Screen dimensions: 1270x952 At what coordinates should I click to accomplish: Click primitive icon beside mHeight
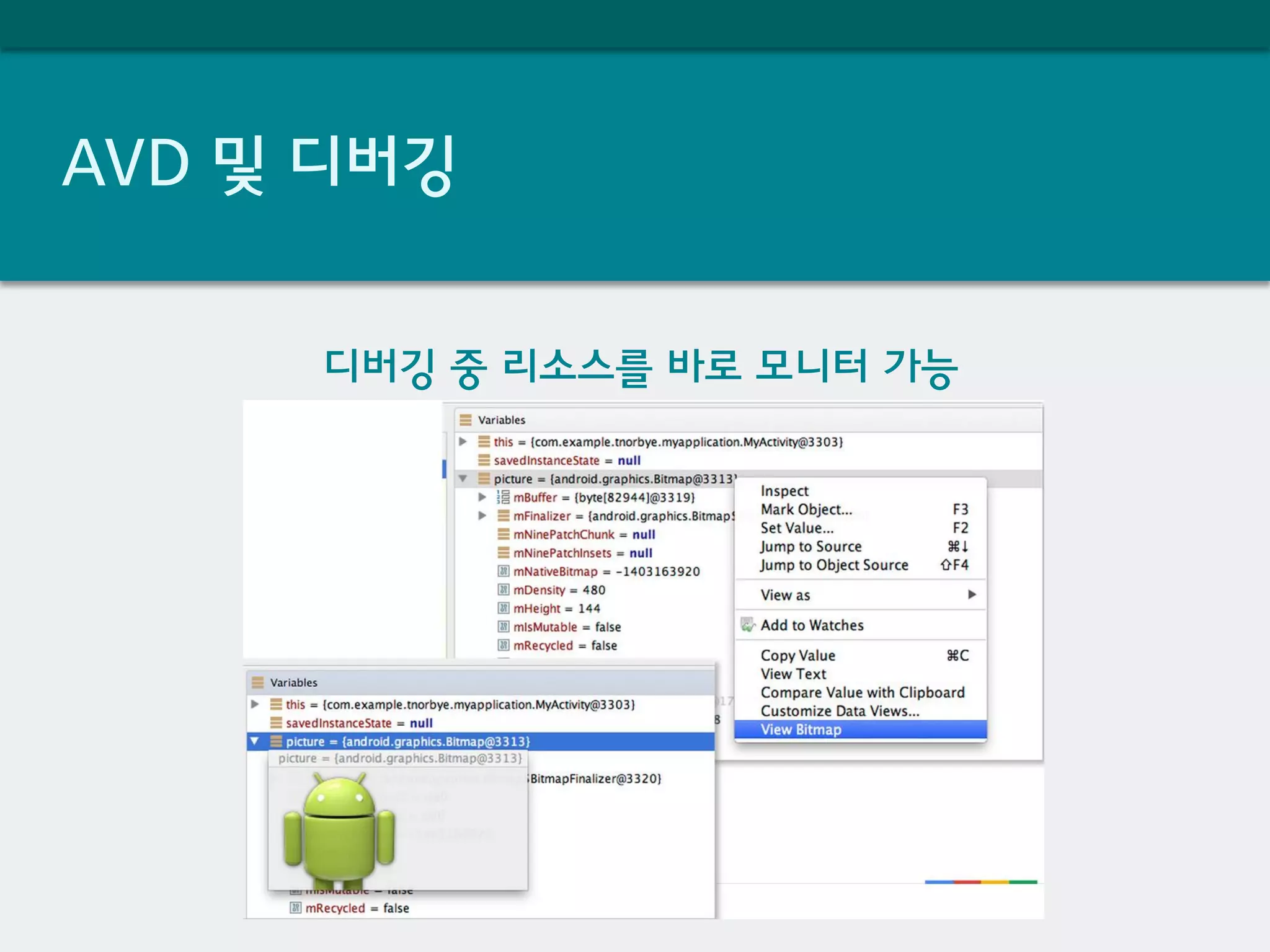pyautogui.click(x=504, y=609)
